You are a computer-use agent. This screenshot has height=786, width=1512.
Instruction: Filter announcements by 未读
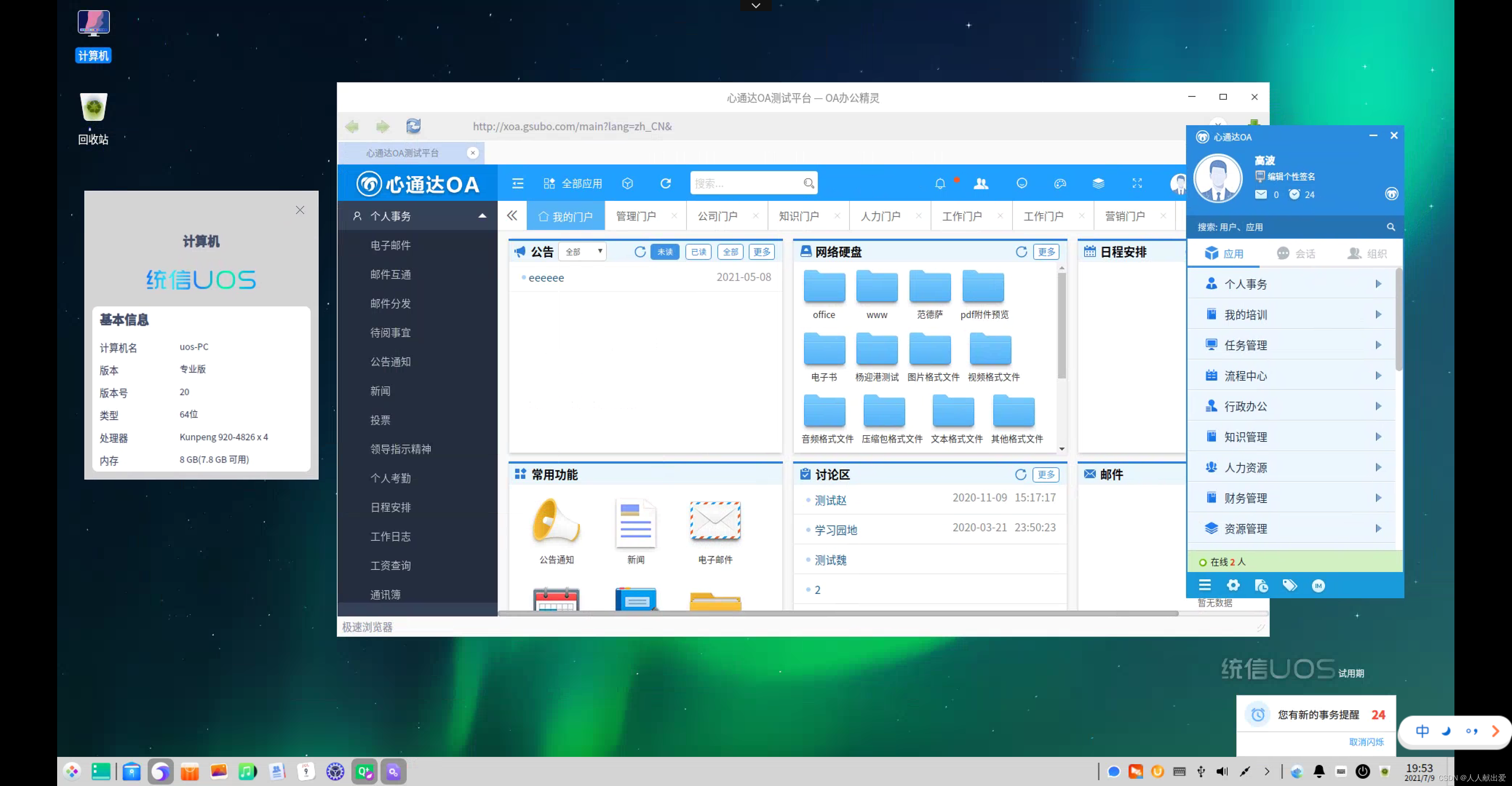click(665, 252)
